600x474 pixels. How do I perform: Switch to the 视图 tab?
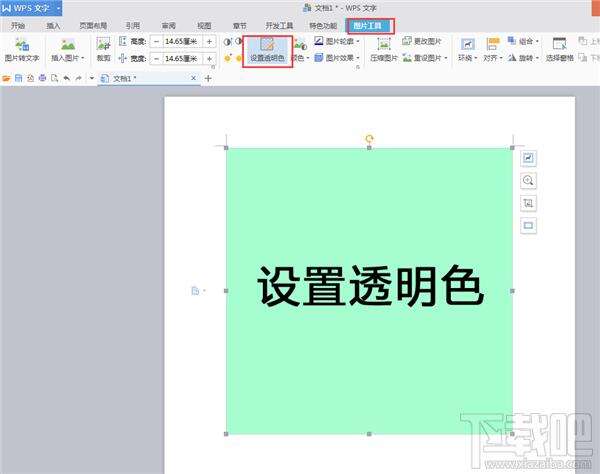tap(204, 26)
